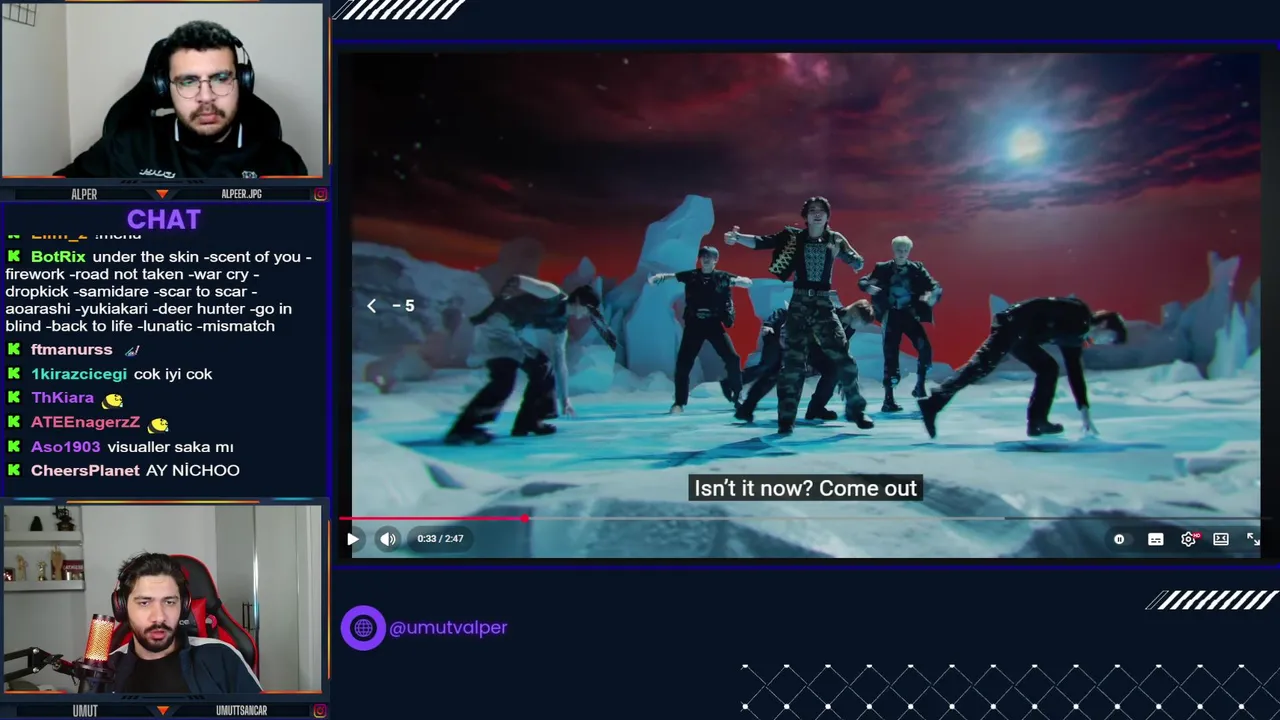Click the CHAT heading

(164, 219)
